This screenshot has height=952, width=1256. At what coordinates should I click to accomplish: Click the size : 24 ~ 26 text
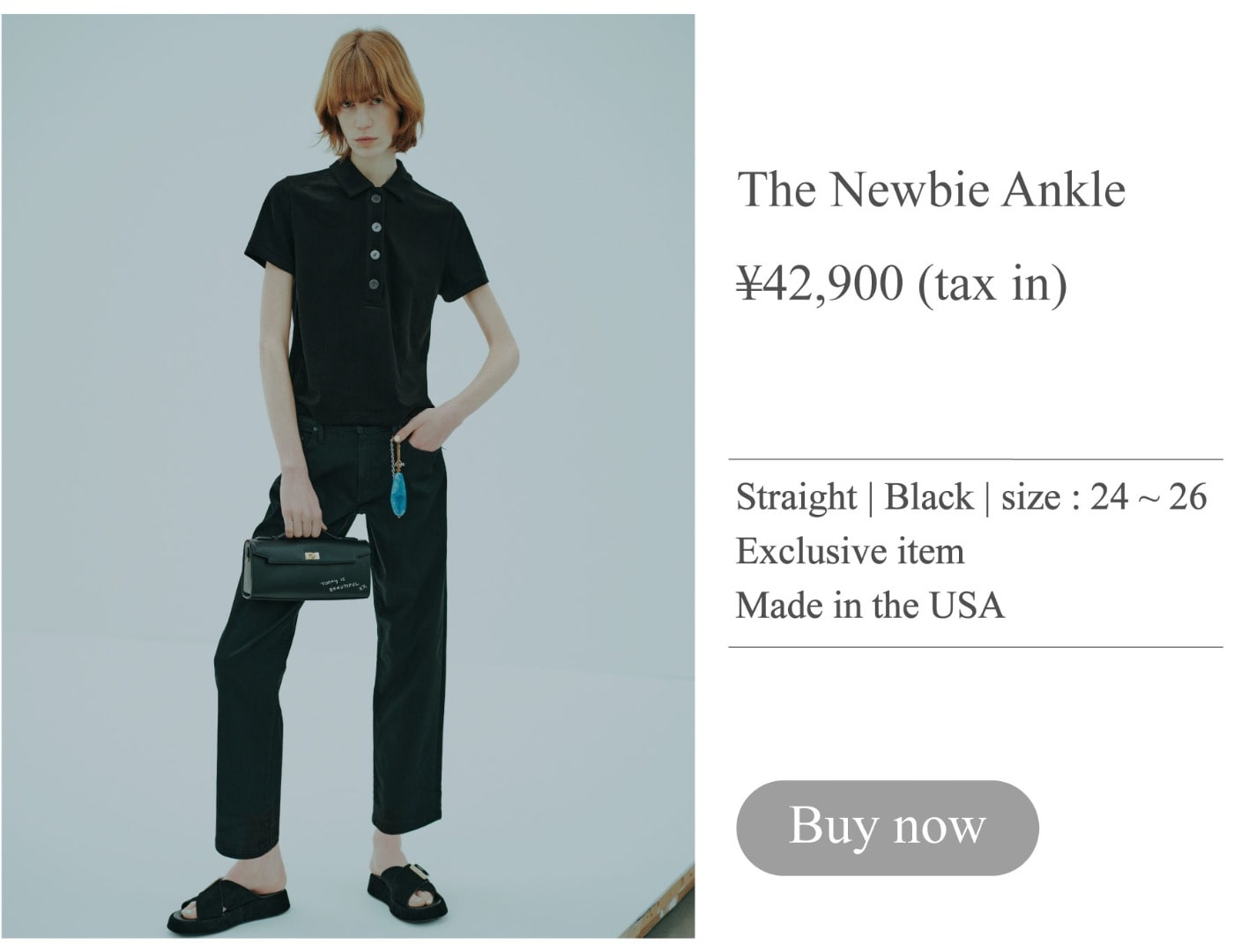[x=1104, y=496]
